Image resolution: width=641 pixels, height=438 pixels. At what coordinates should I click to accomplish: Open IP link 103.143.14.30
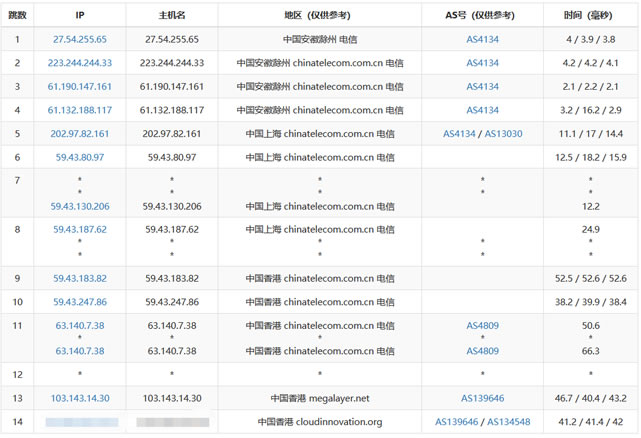point(80,397)
